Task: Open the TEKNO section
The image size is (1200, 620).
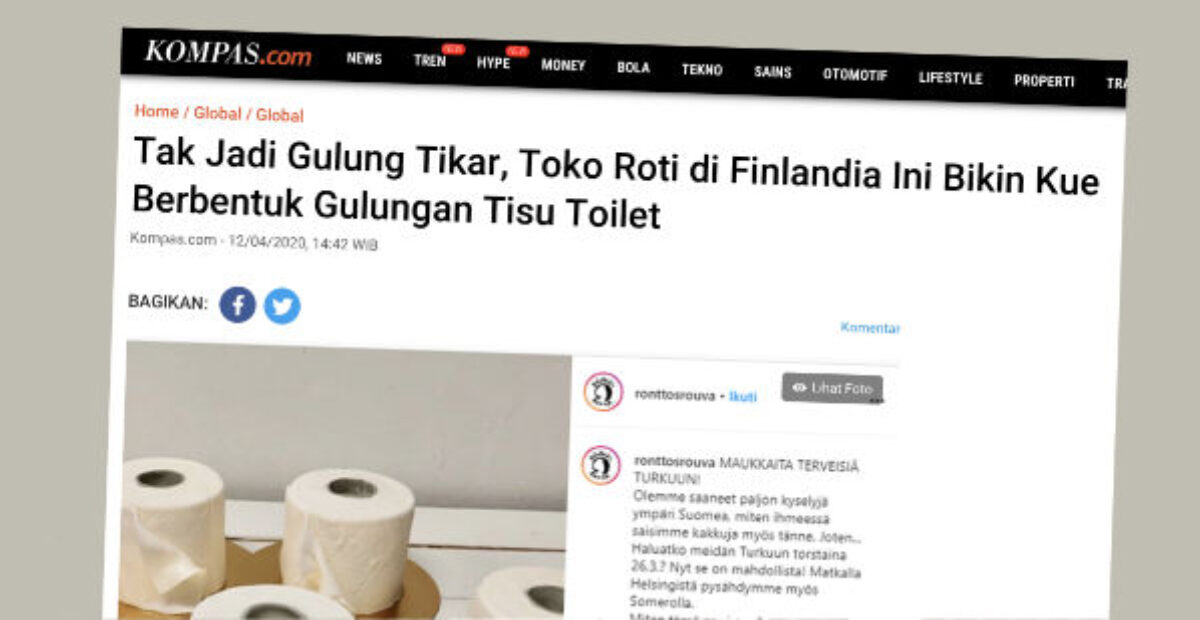Action: click(x=702, y=70)
